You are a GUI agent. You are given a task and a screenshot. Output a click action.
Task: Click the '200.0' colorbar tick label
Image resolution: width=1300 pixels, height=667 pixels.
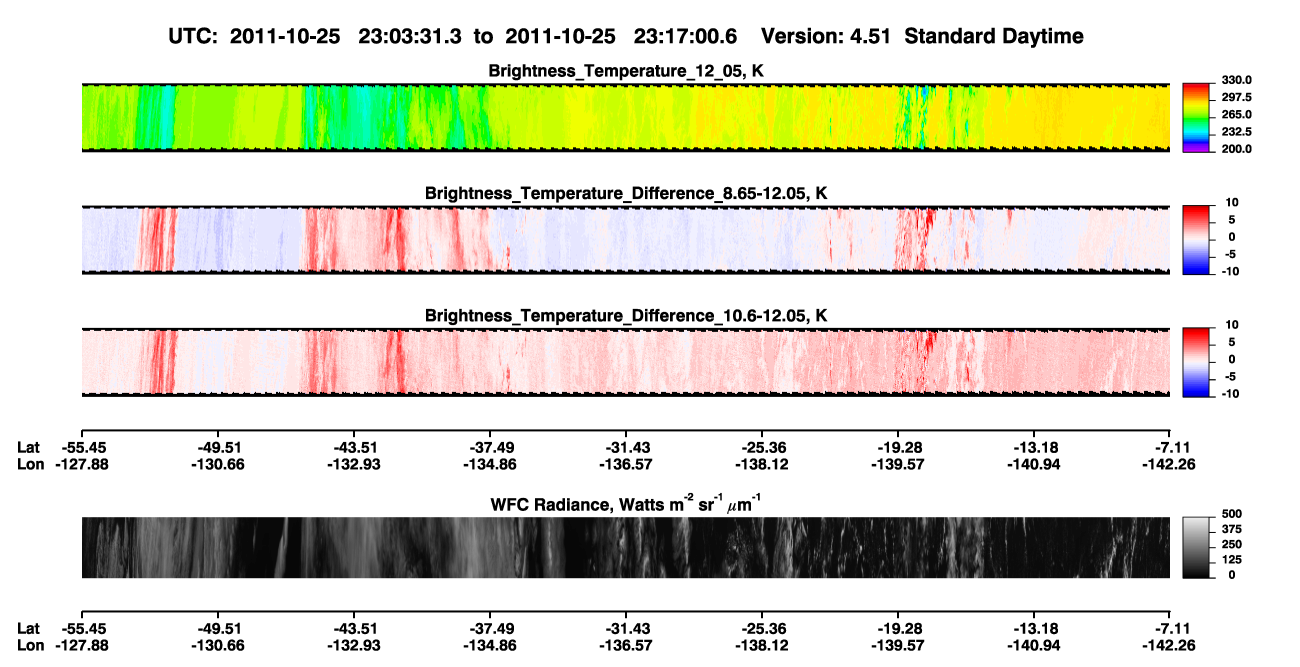[1234, 149]
